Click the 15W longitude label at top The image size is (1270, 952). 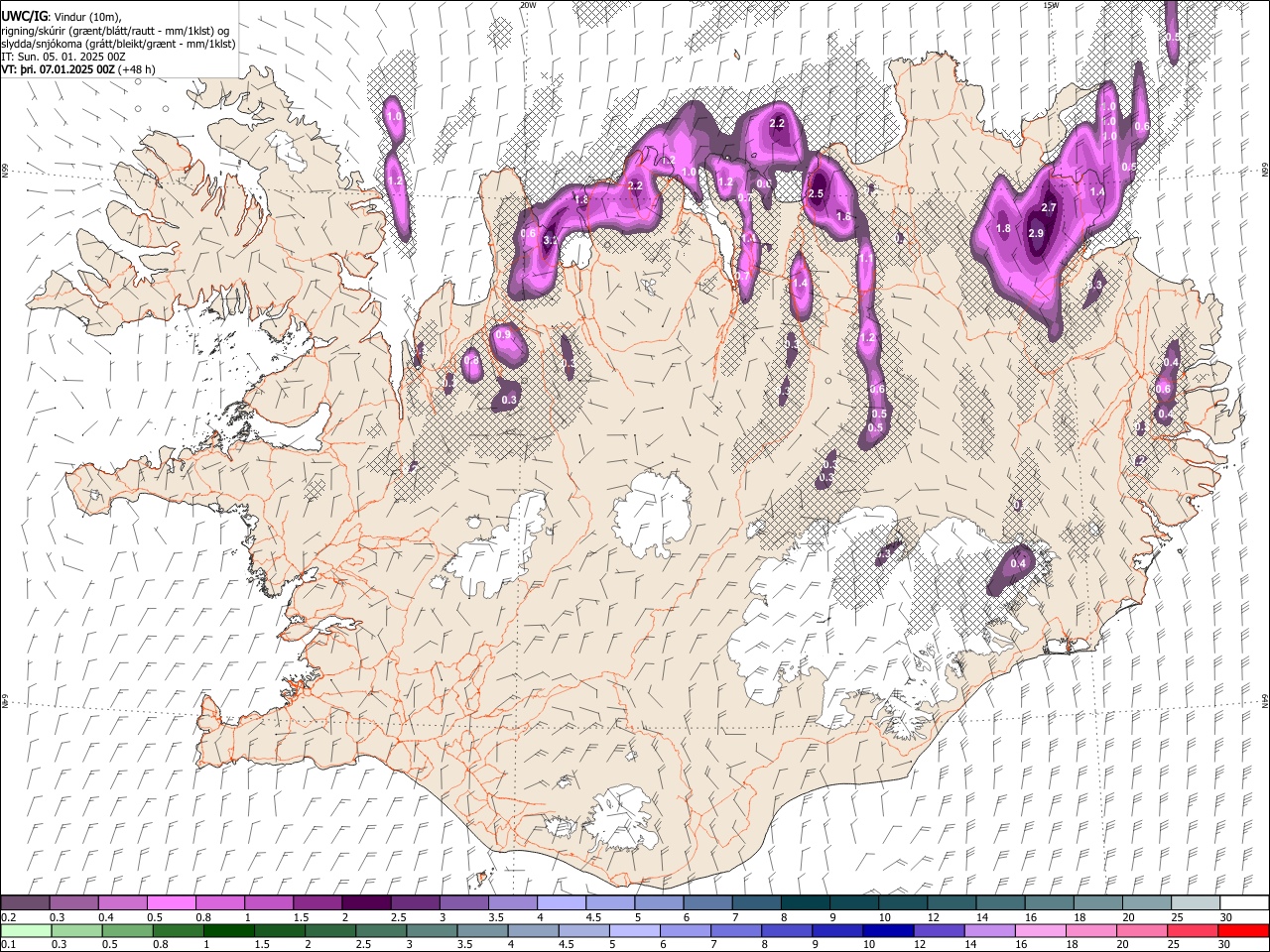click(x=1051, y=5)
